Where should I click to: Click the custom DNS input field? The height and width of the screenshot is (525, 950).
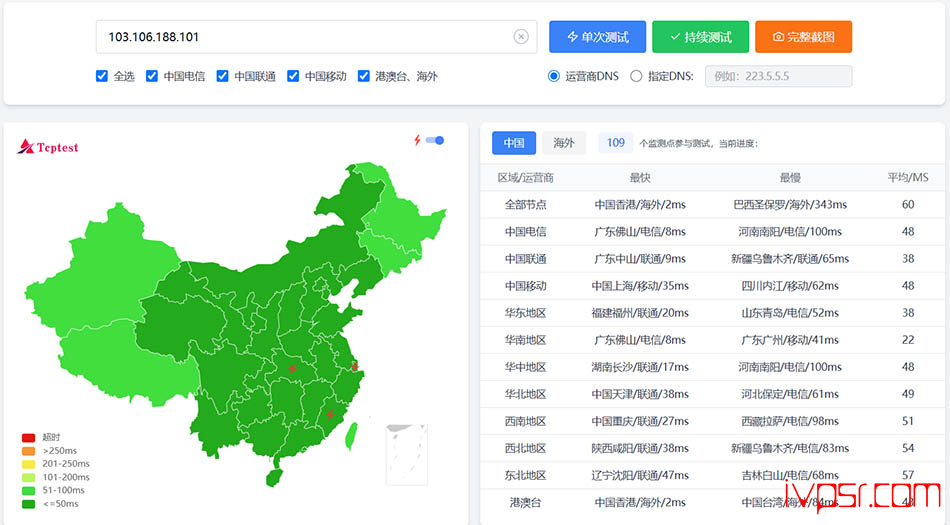[x=779, y=76]
